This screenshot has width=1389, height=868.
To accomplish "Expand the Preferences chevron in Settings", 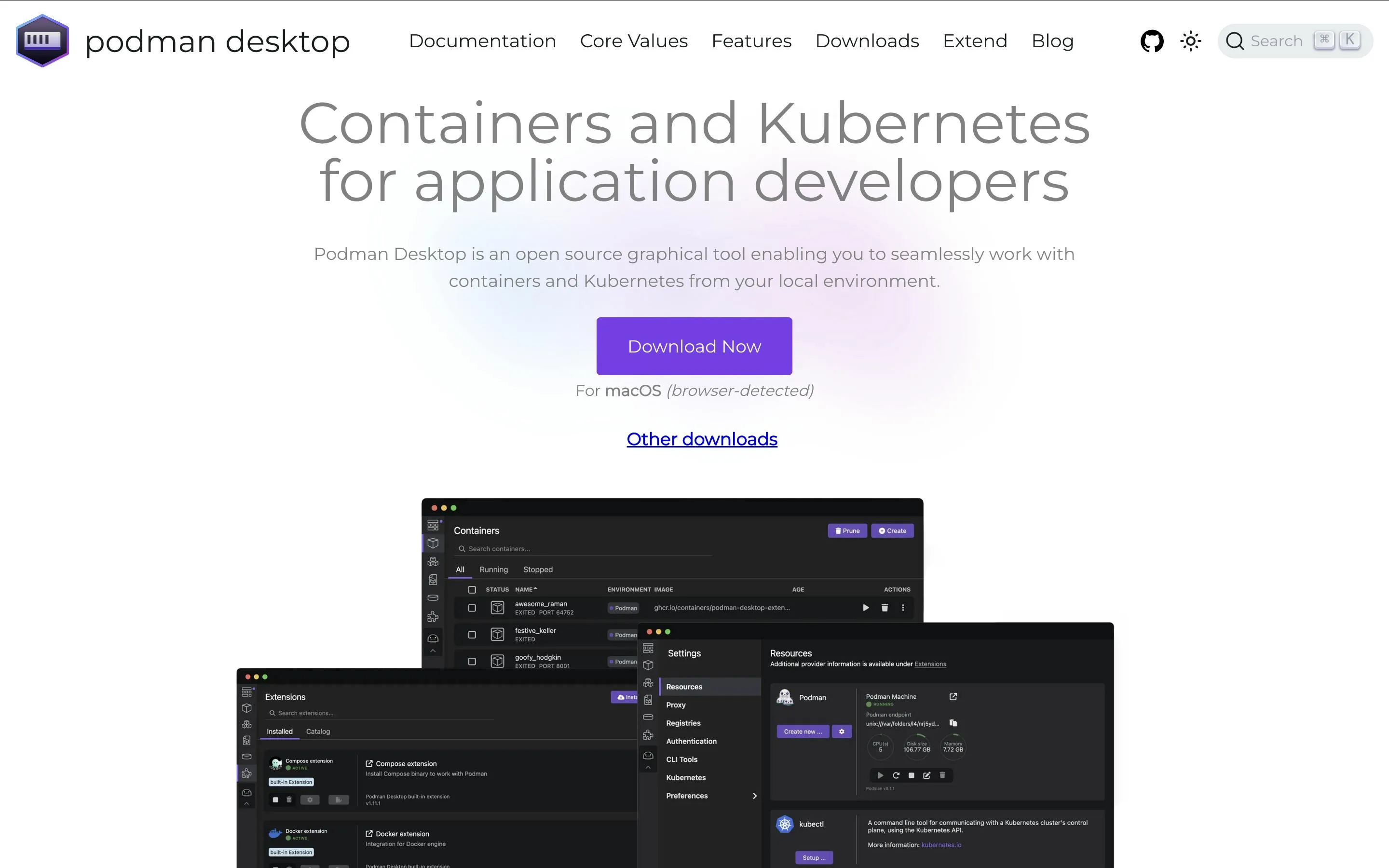I will [x=754, y=796].
